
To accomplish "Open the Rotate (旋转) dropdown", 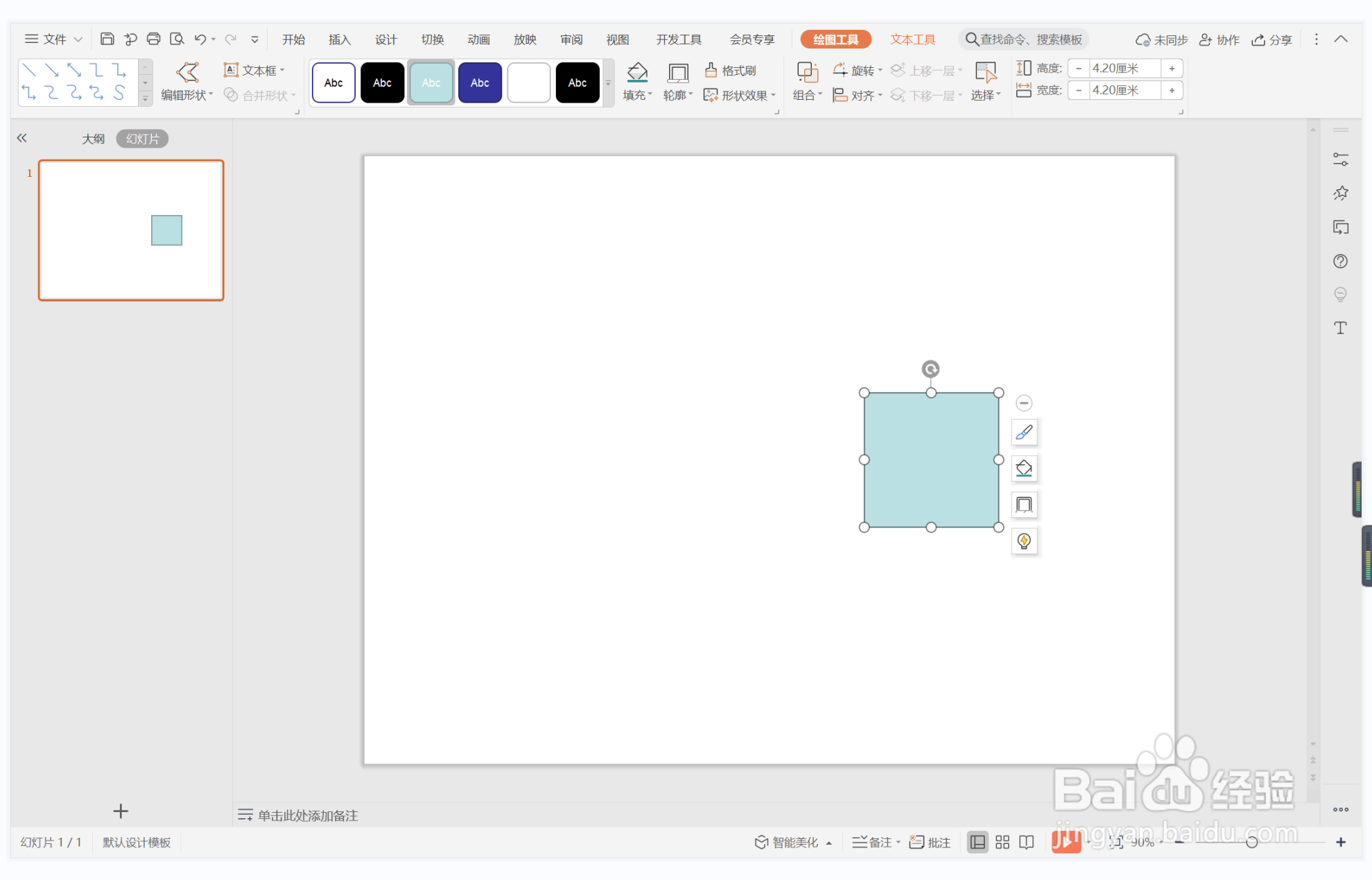I will (x=880, y=71).
